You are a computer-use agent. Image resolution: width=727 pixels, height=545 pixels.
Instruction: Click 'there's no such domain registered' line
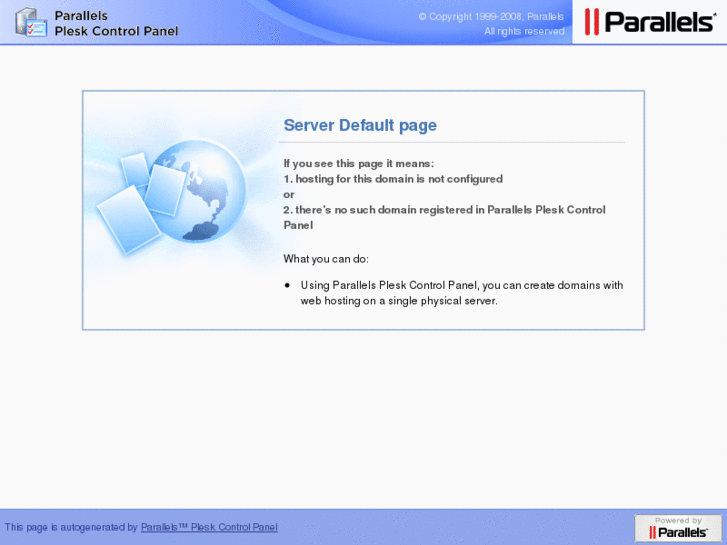coord(444,217)
